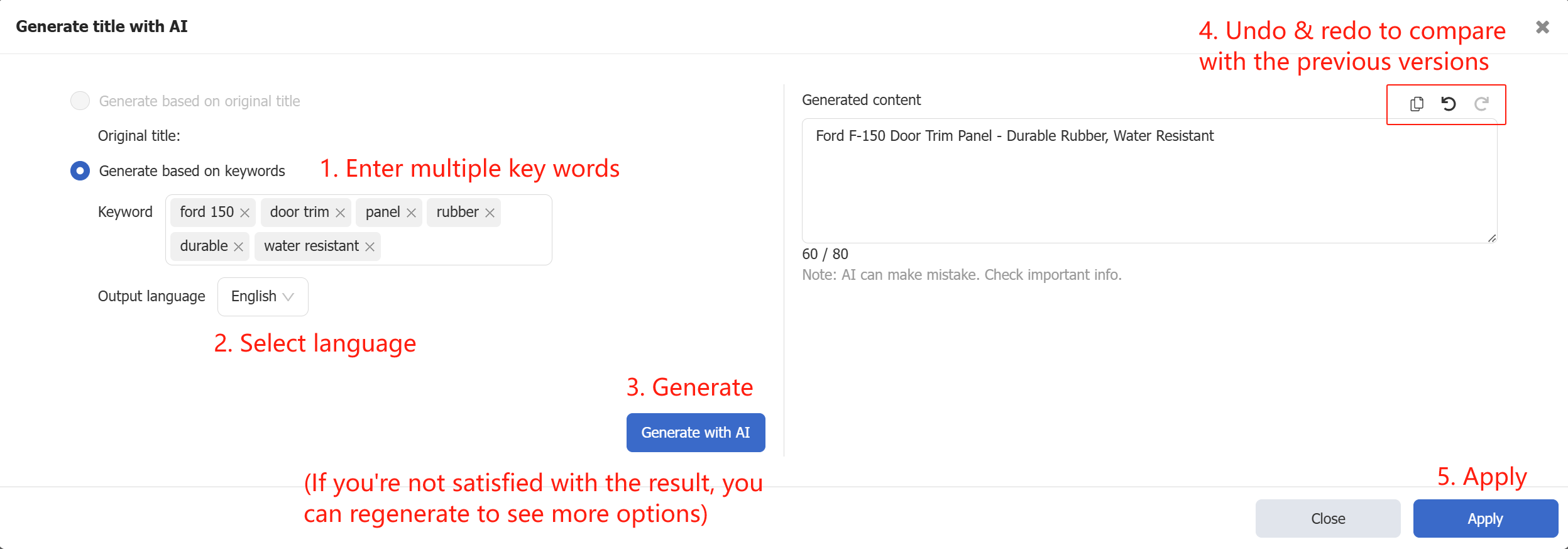The height and width of the screenshot is (549, 1568).
Task: Click the Close button in footer
Action: tap(1328, 518)
